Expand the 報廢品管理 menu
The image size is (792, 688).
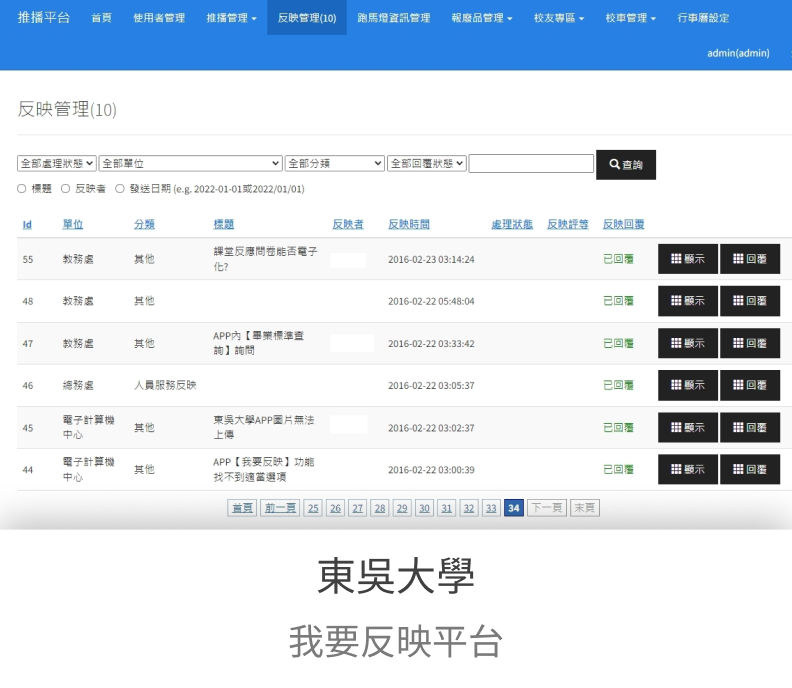pos(481,18)
